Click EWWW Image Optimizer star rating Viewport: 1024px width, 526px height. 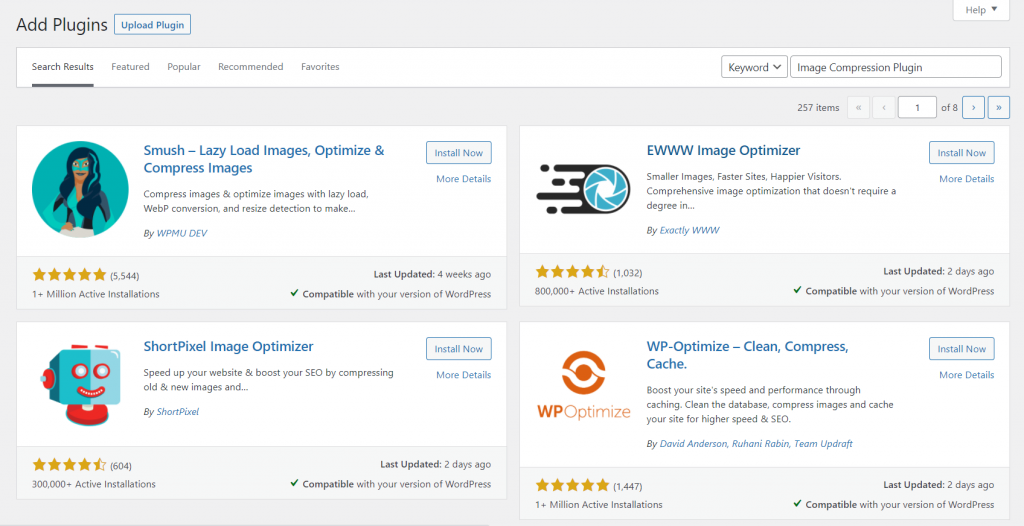[x=572, y=272]
